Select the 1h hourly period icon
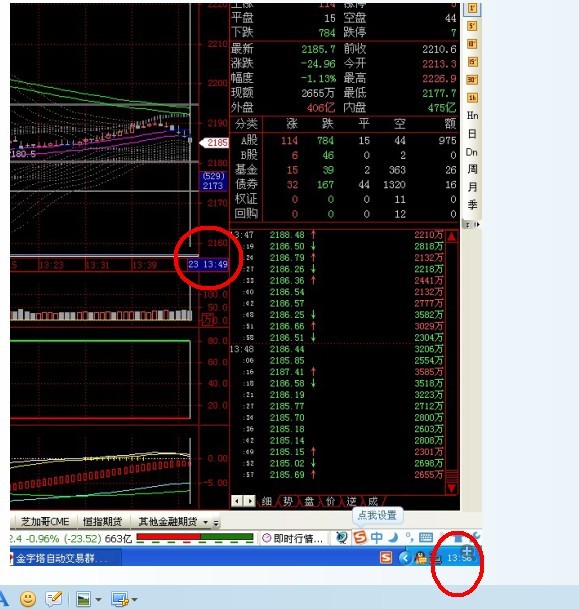 point(472,98)
